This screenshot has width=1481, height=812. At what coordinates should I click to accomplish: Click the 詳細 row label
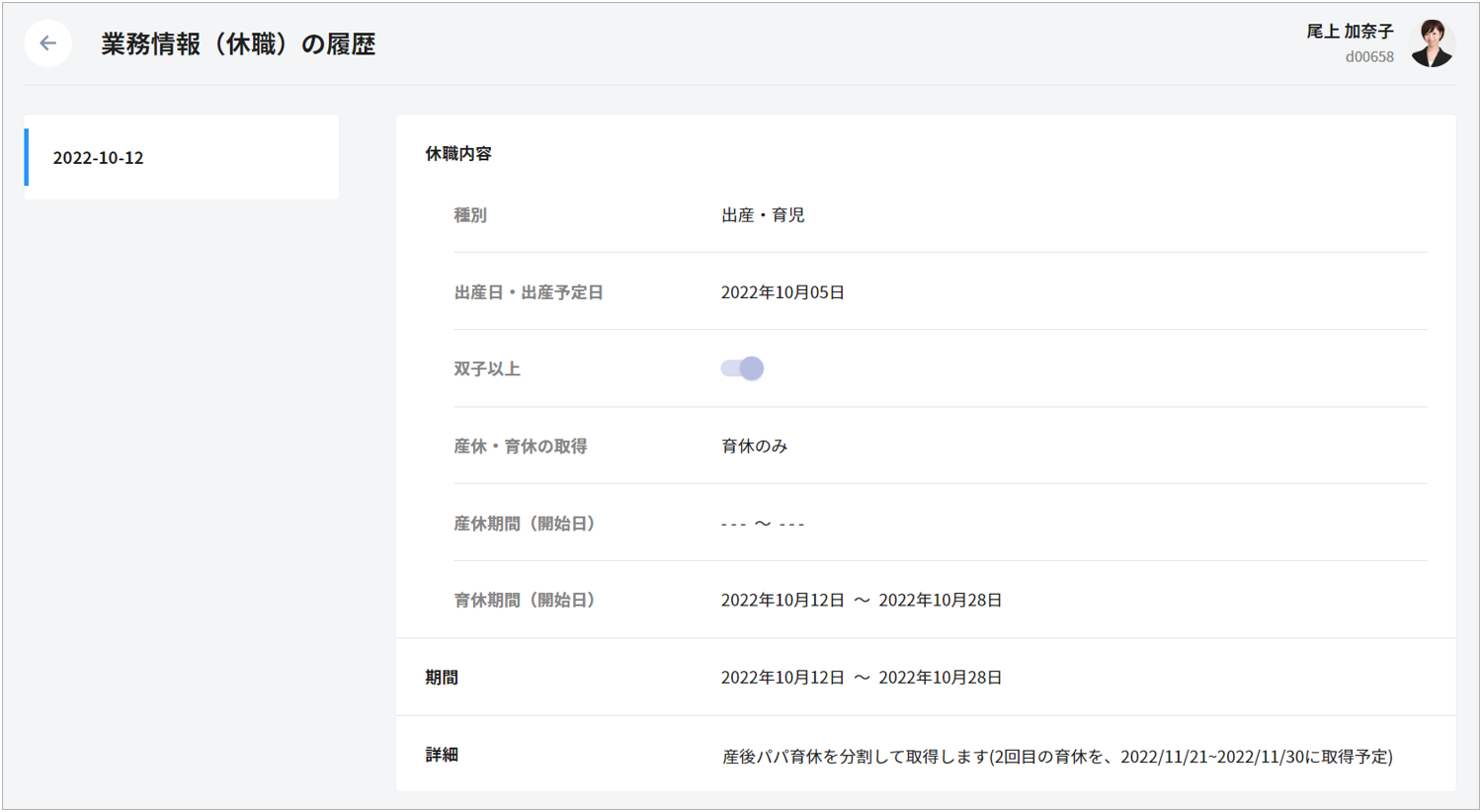point(442,755)
